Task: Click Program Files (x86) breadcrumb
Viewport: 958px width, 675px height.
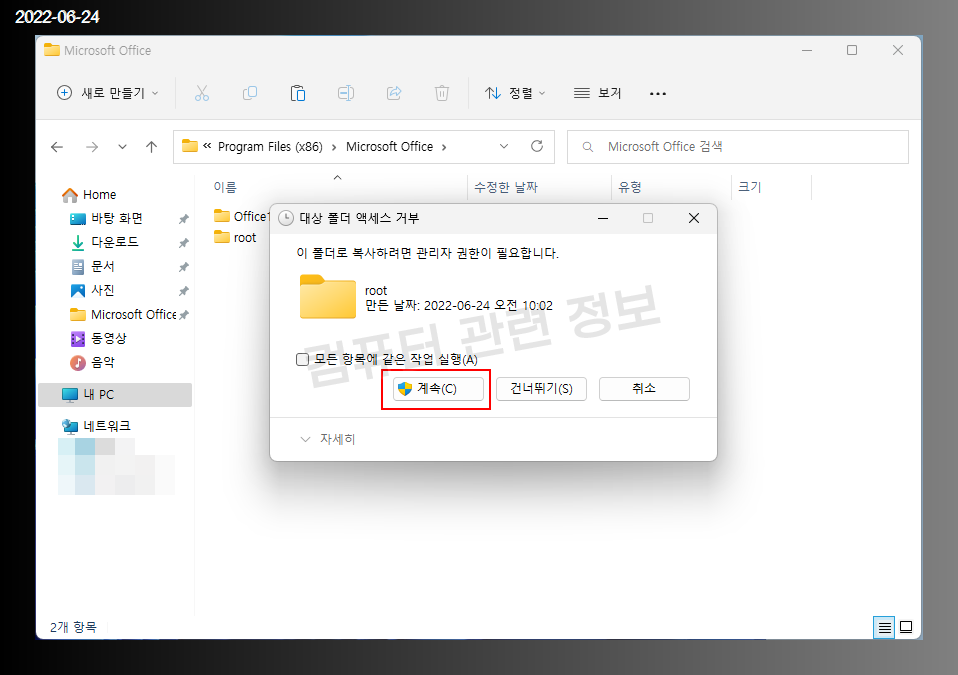Action: pyautogui.click(x=270, y=147)
